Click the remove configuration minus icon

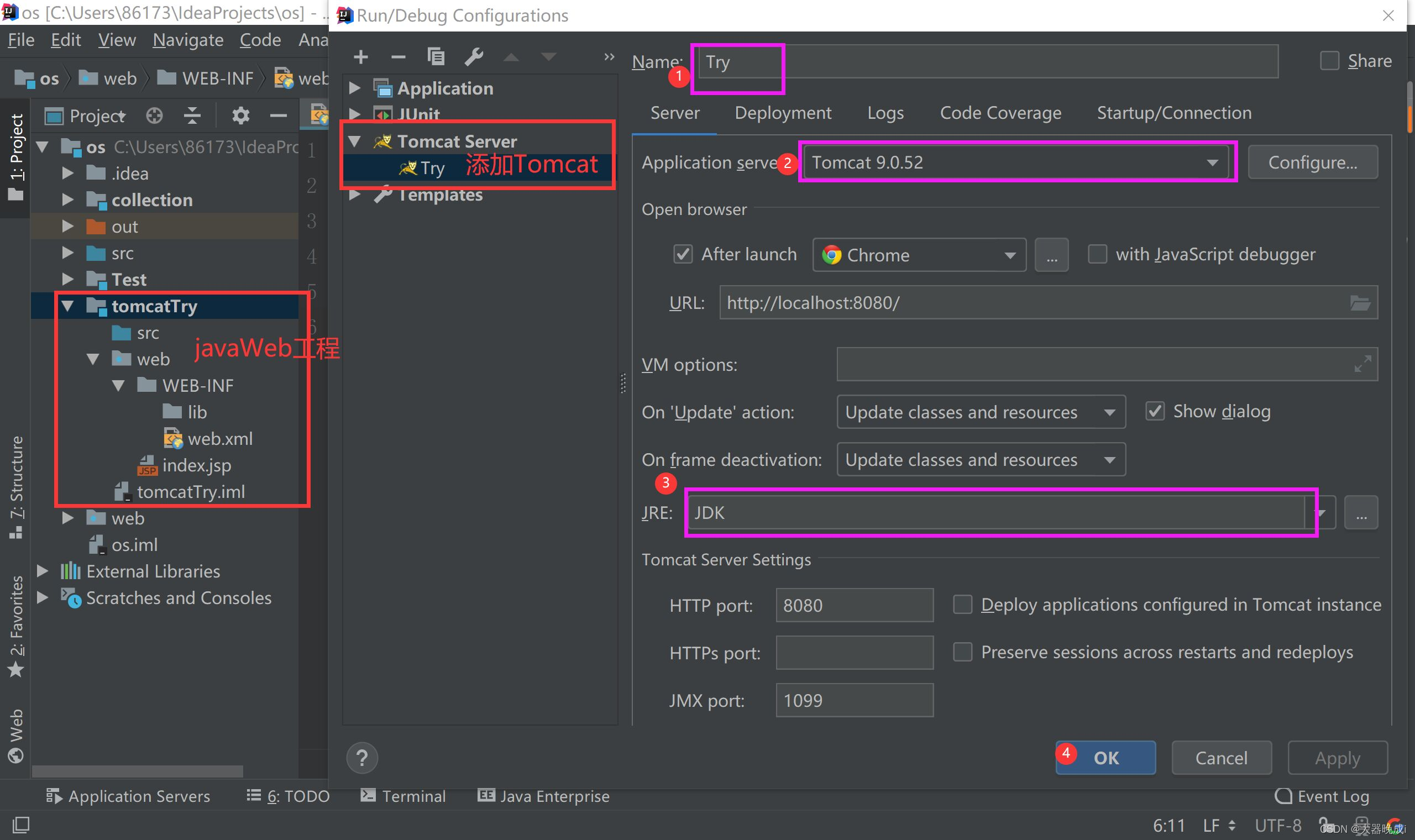pyautogui.click(x=399, y=56)
